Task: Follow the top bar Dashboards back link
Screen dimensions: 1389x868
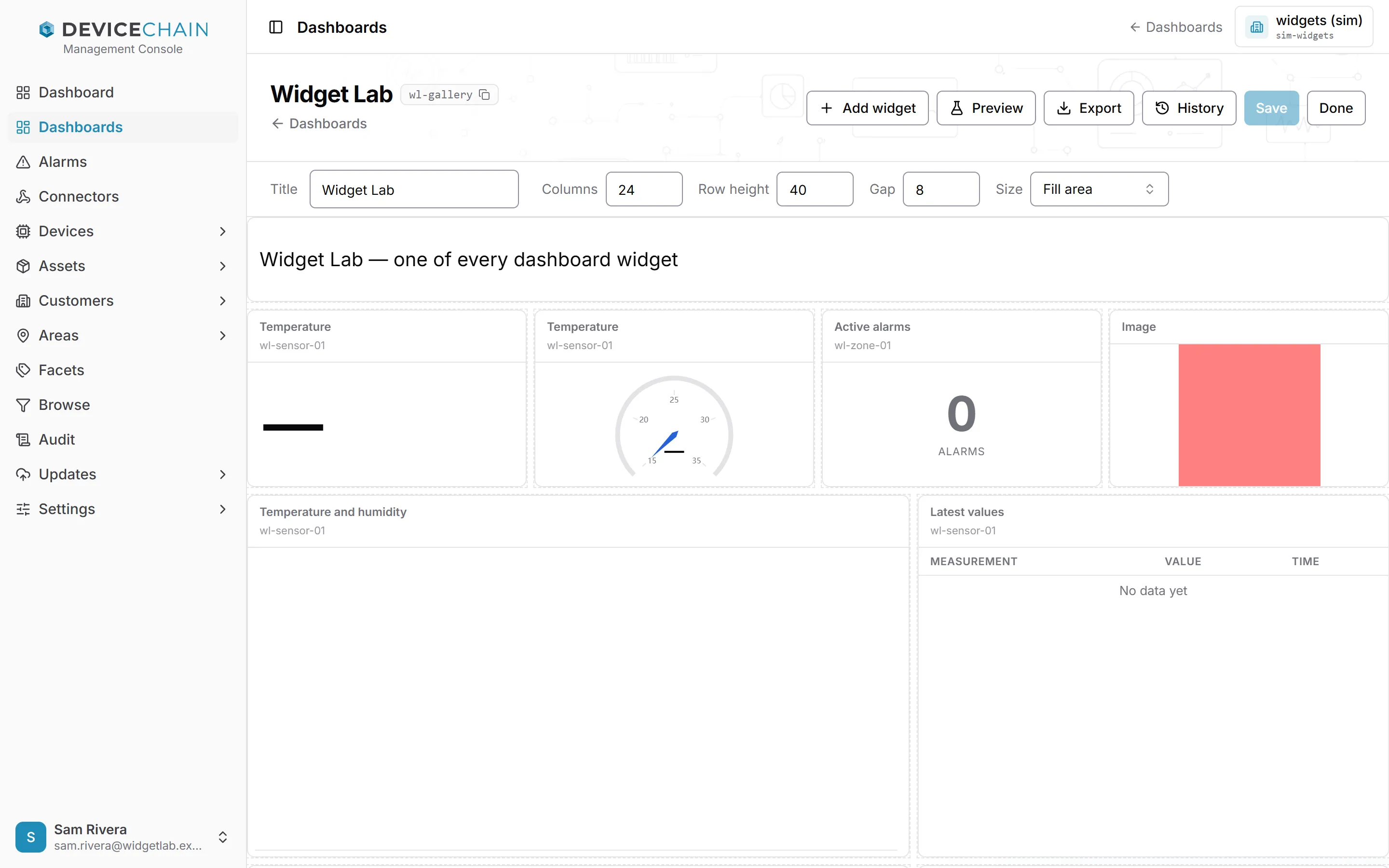Action: [x=1175, y=27]
